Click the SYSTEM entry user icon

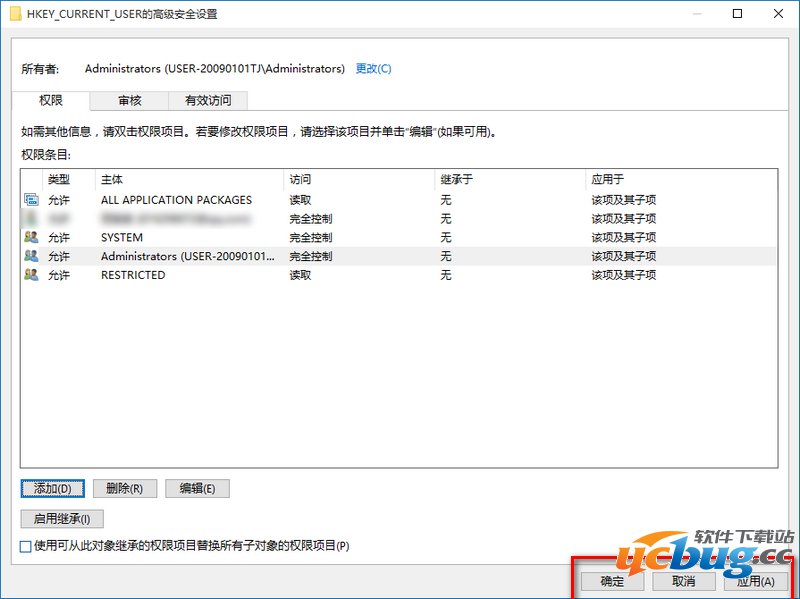tap(31, 238)
